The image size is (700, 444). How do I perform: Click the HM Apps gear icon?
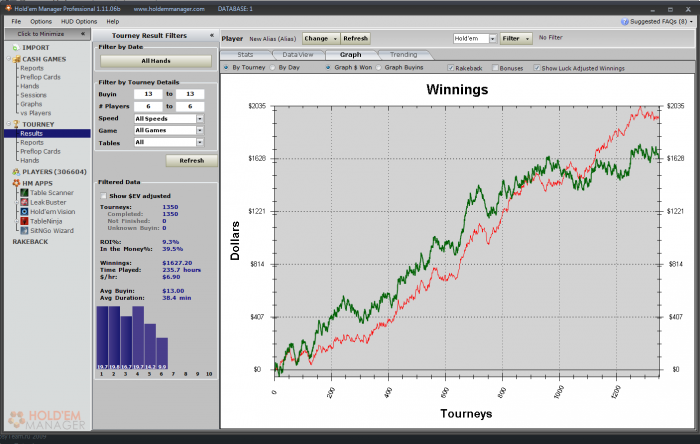click(x=17, y=183)
